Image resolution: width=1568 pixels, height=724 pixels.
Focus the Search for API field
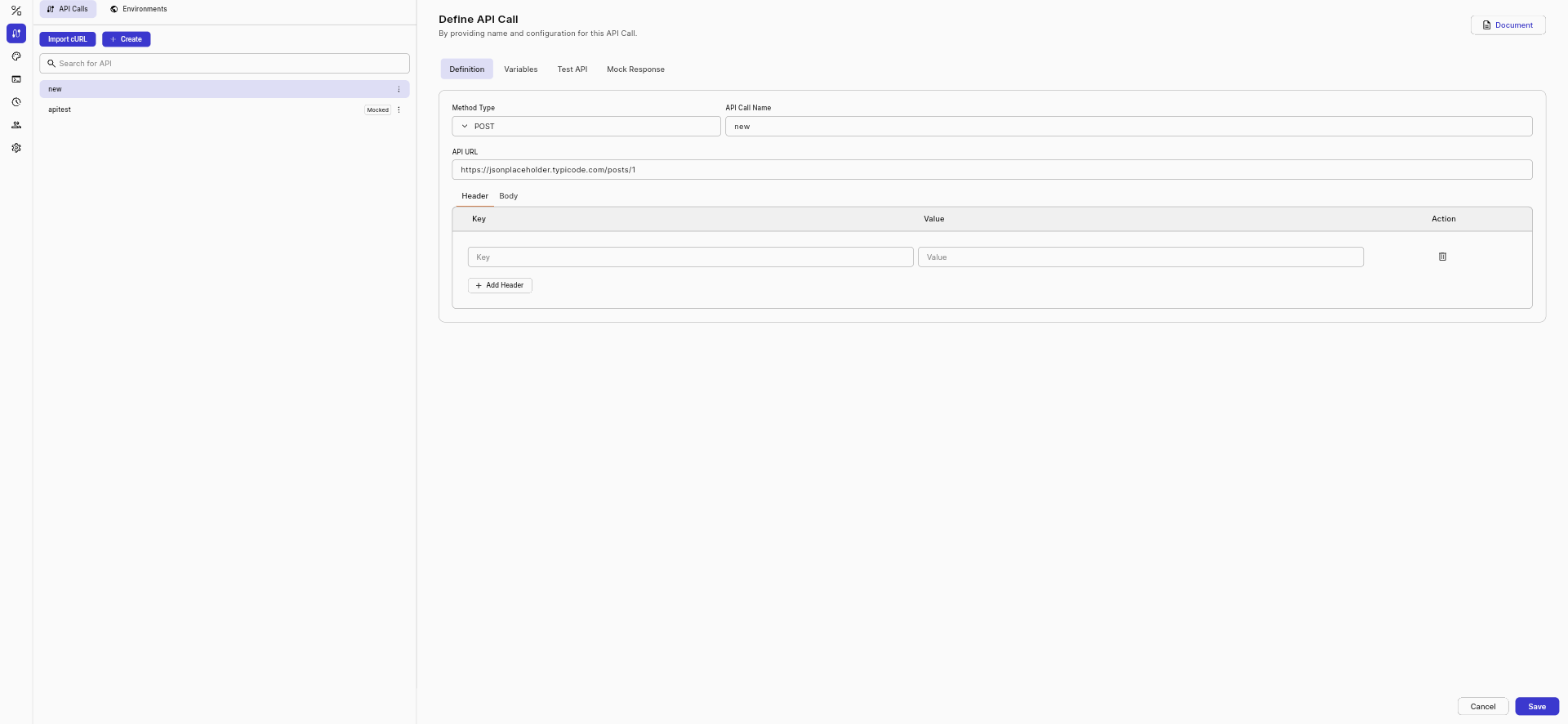point(225,64)
